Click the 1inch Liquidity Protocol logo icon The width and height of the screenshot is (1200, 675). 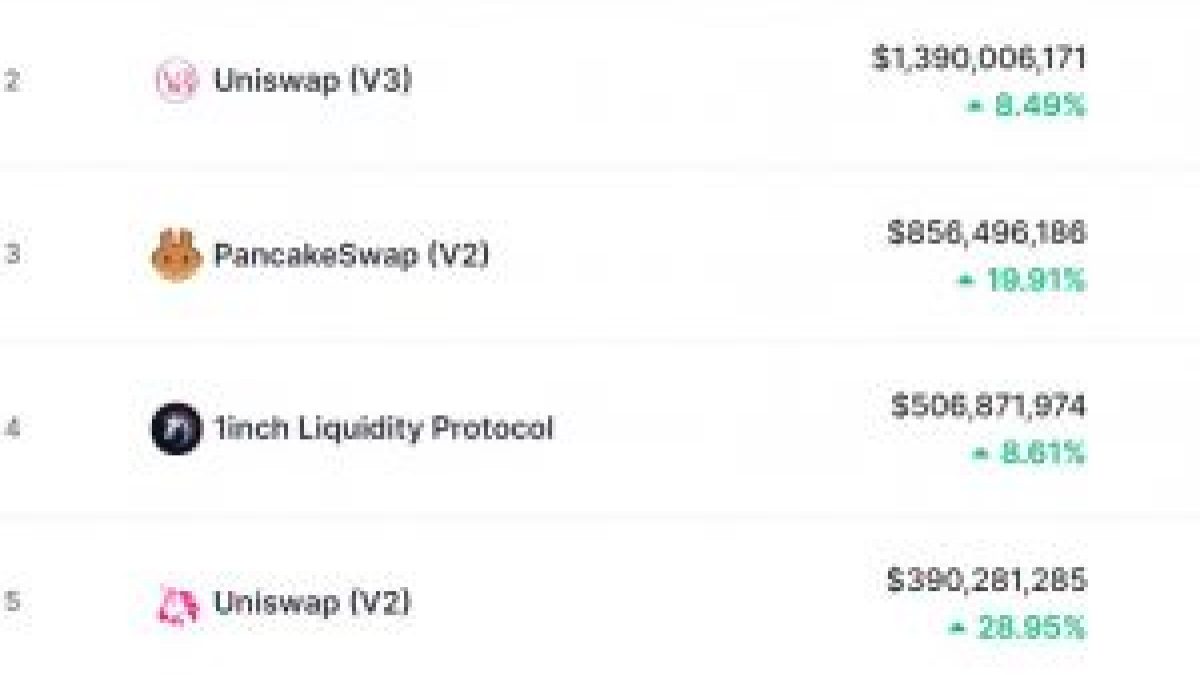[176, 430]
